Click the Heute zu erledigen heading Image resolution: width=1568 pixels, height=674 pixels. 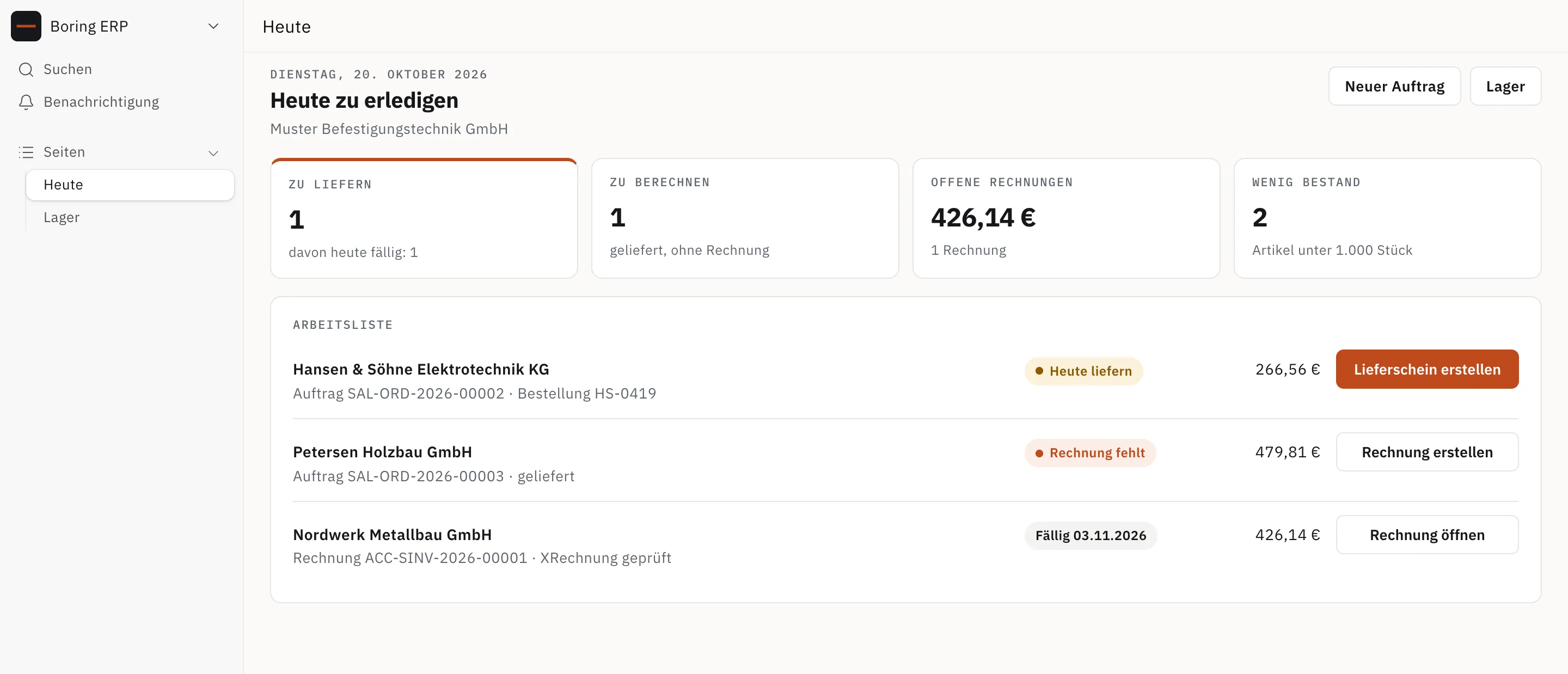364,101
